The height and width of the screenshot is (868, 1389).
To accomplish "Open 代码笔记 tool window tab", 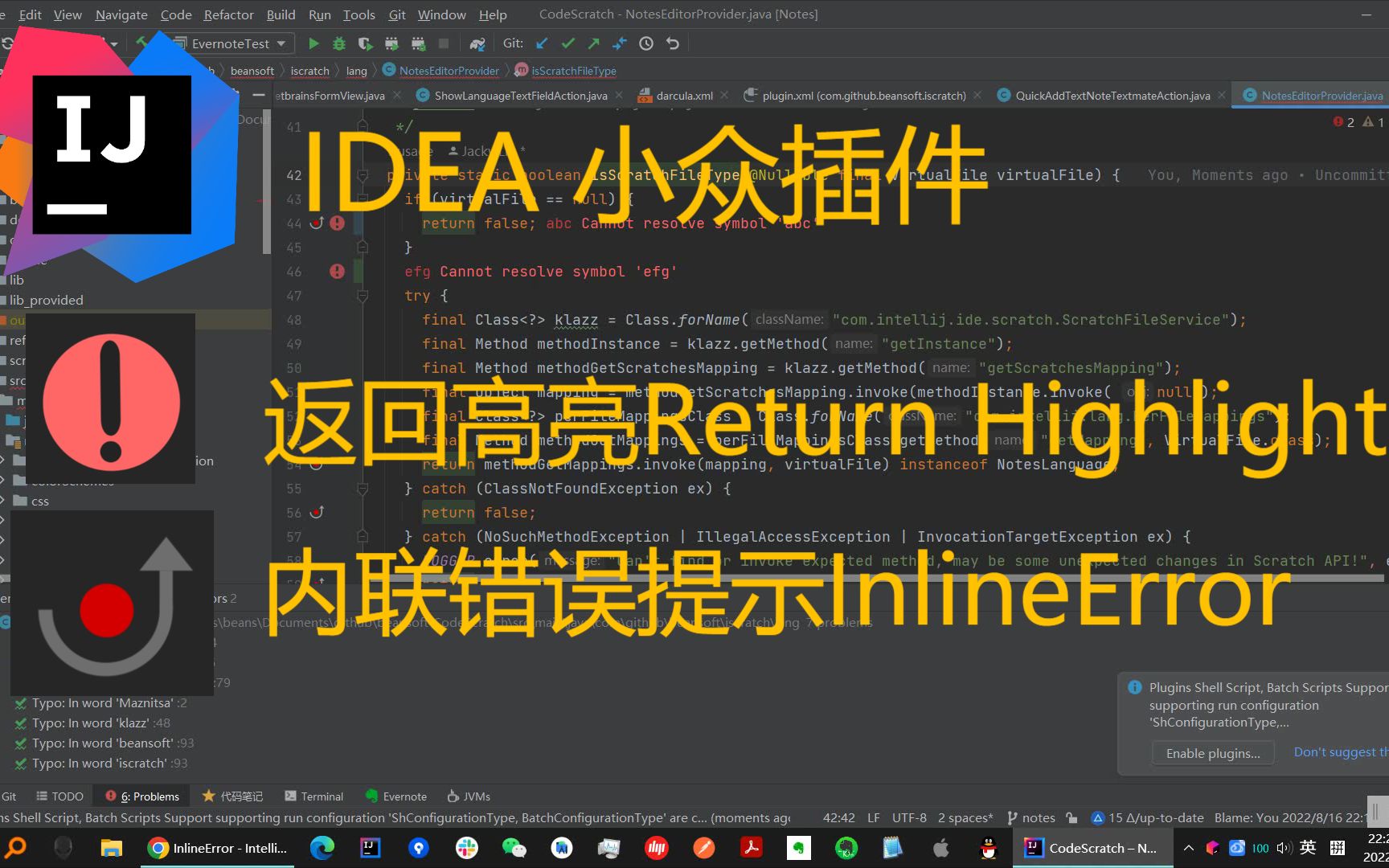I will tap(232, 796).
